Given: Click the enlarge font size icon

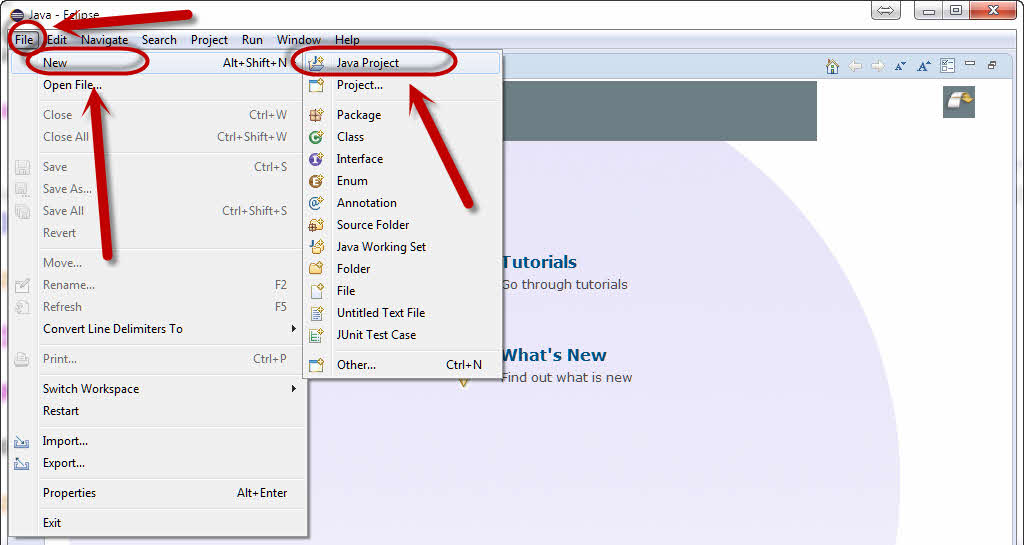Looking at the screenshot, I should (923, 66).
